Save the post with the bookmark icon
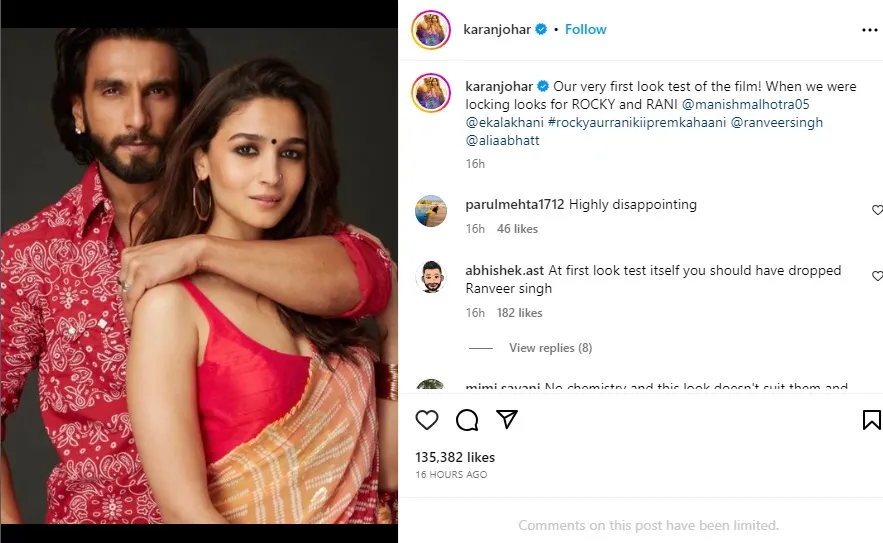 871,420
